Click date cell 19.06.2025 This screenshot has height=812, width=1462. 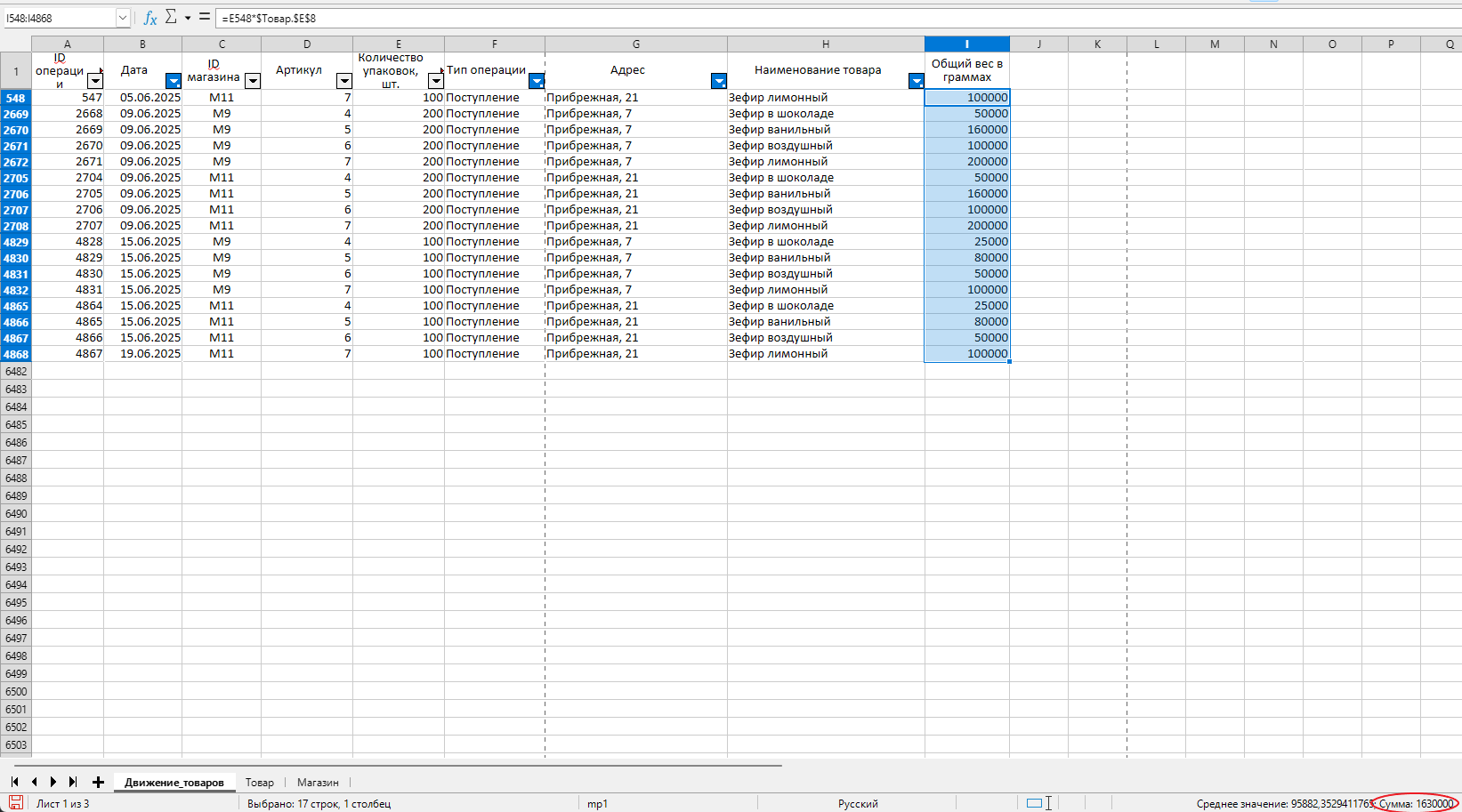coord(142,354)
